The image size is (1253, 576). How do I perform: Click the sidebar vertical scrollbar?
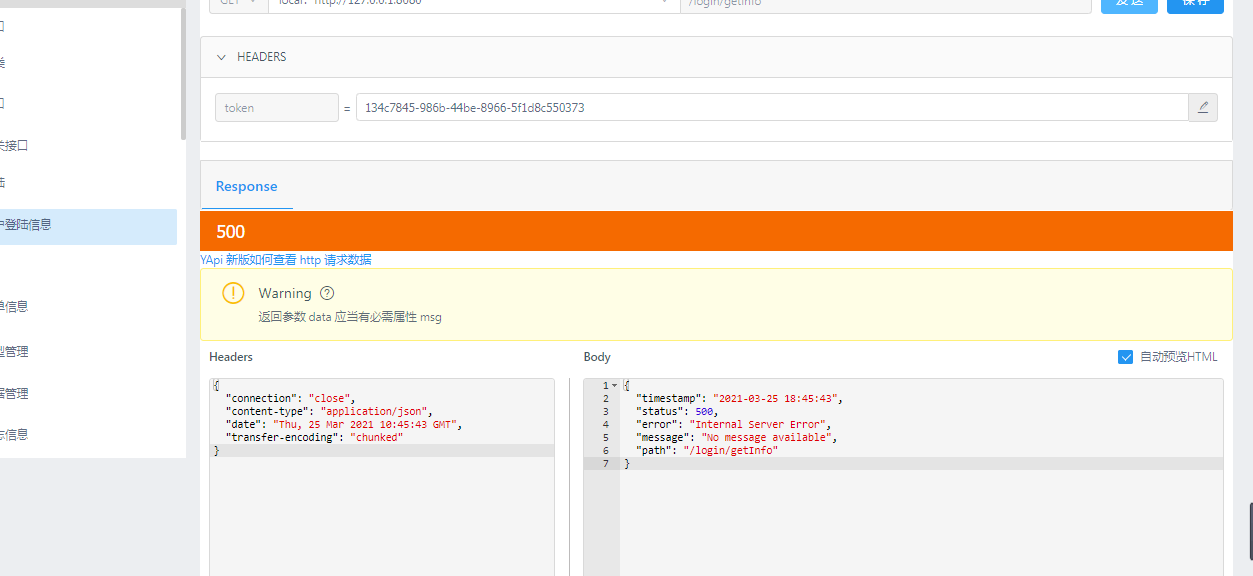[183, 73]
